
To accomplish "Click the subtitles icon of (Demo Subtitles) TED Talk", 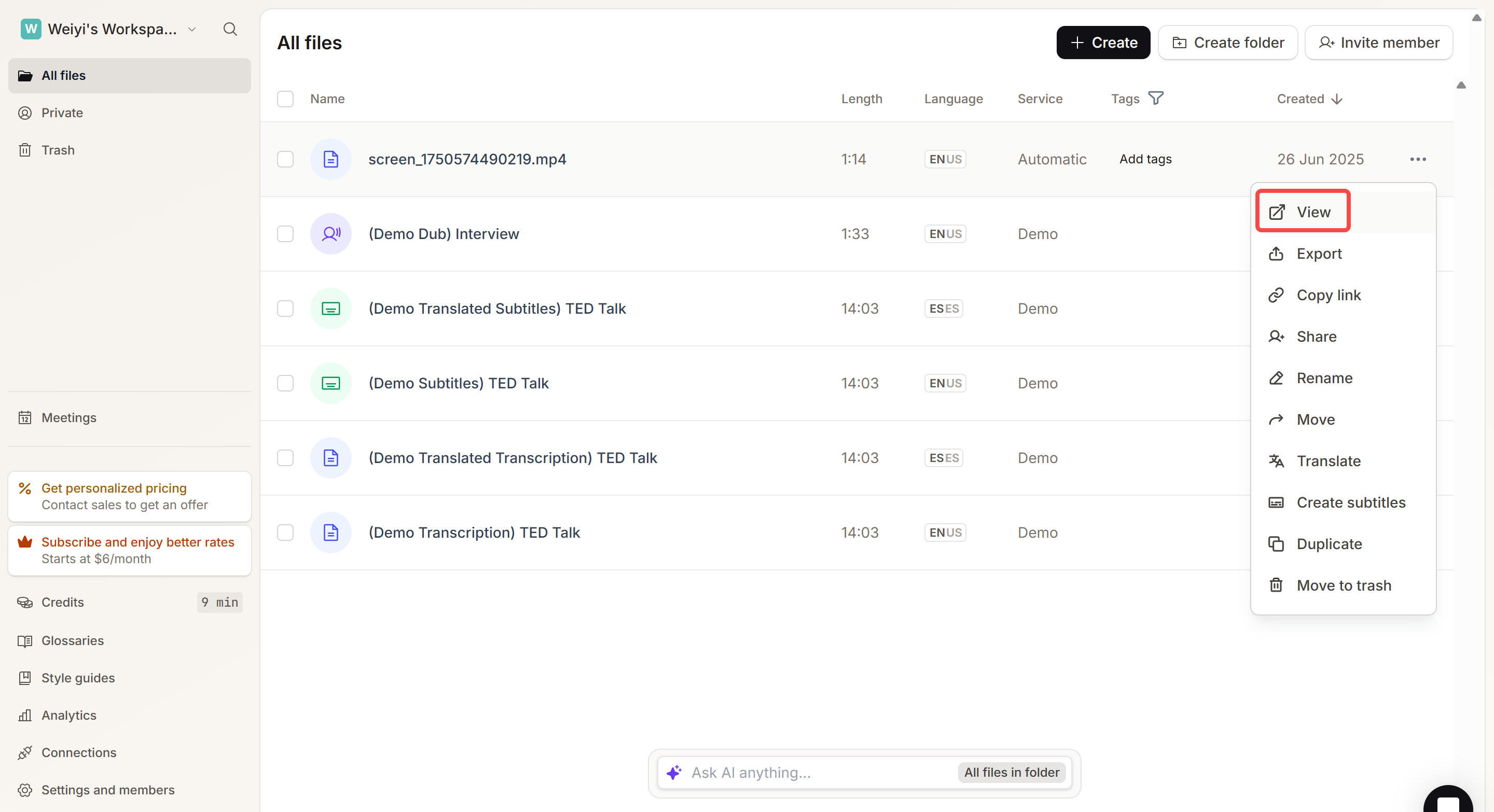I will coord(330,383).
